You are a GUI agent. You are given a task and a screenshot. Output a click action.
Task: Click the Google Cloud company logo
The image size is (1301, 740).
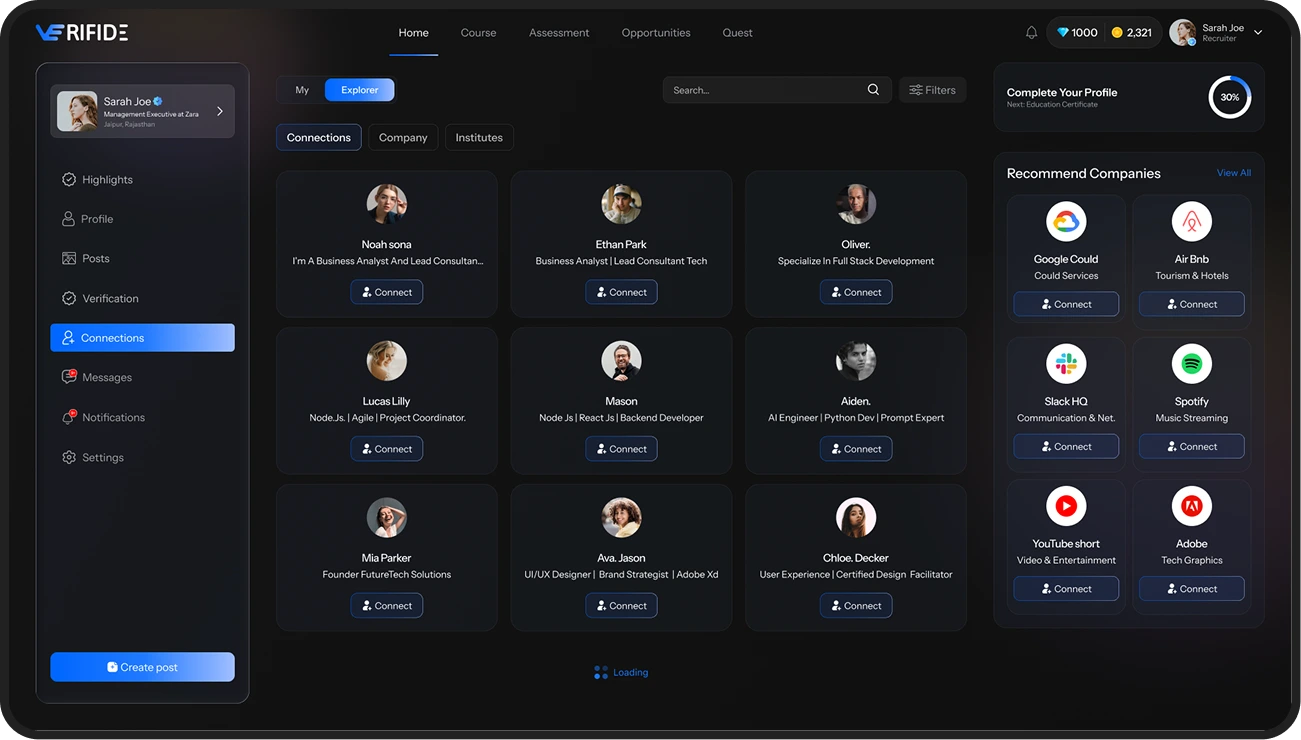click(x=1066, y=222)
